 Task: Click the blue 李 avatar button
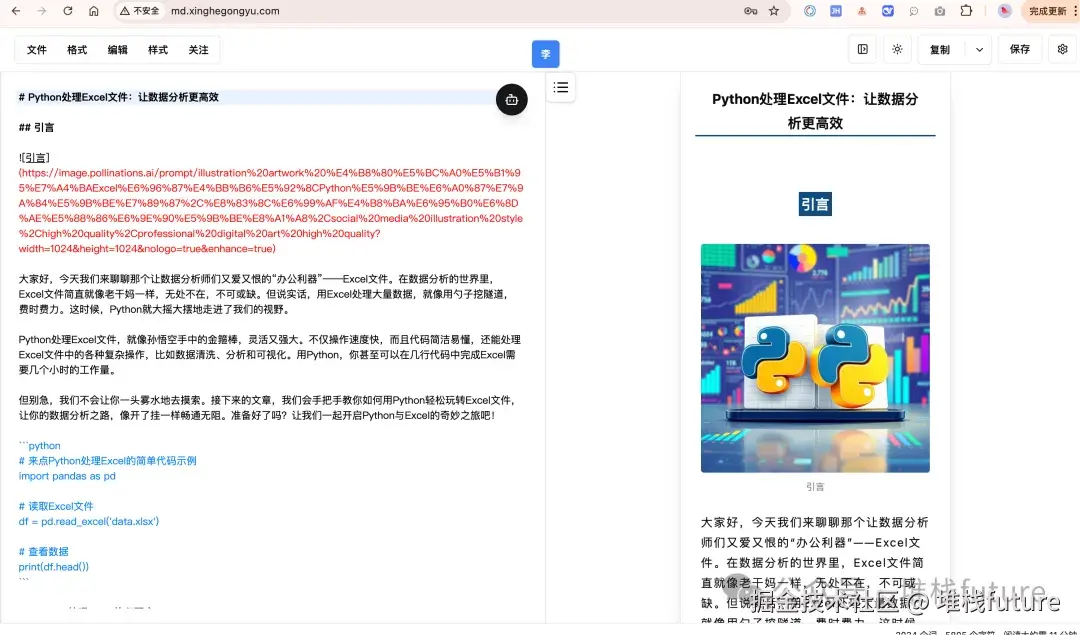click(x=546, y=54)
